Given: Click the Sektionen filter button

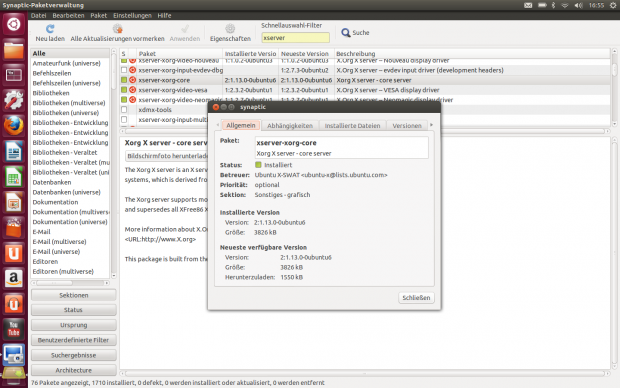Looking at the screenshot, I should tap(74, 295).
